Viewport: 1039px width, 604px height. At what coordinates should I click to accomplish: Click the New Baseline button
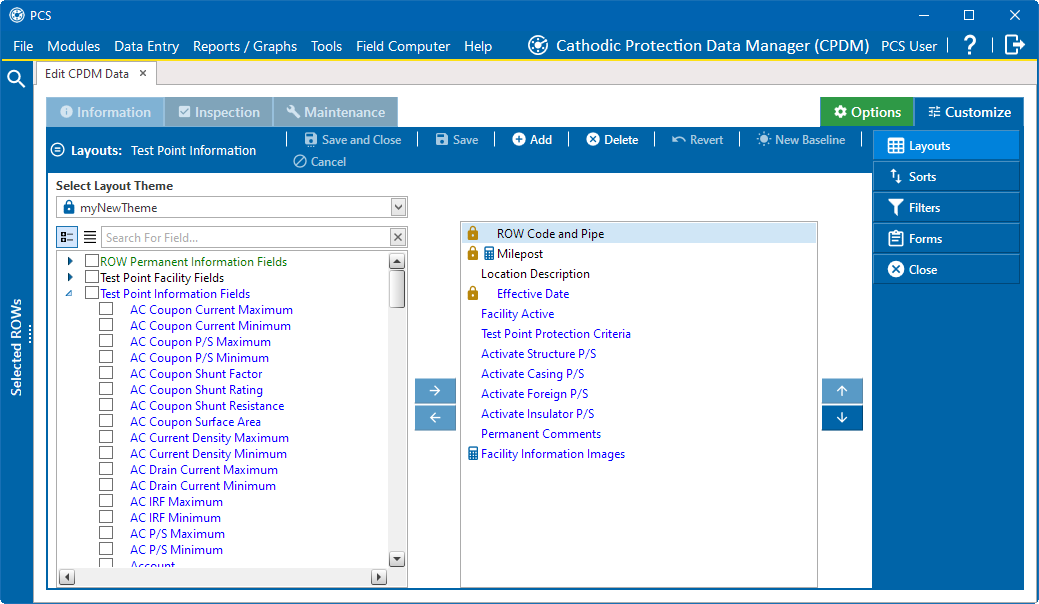click(x=800, y=140)
